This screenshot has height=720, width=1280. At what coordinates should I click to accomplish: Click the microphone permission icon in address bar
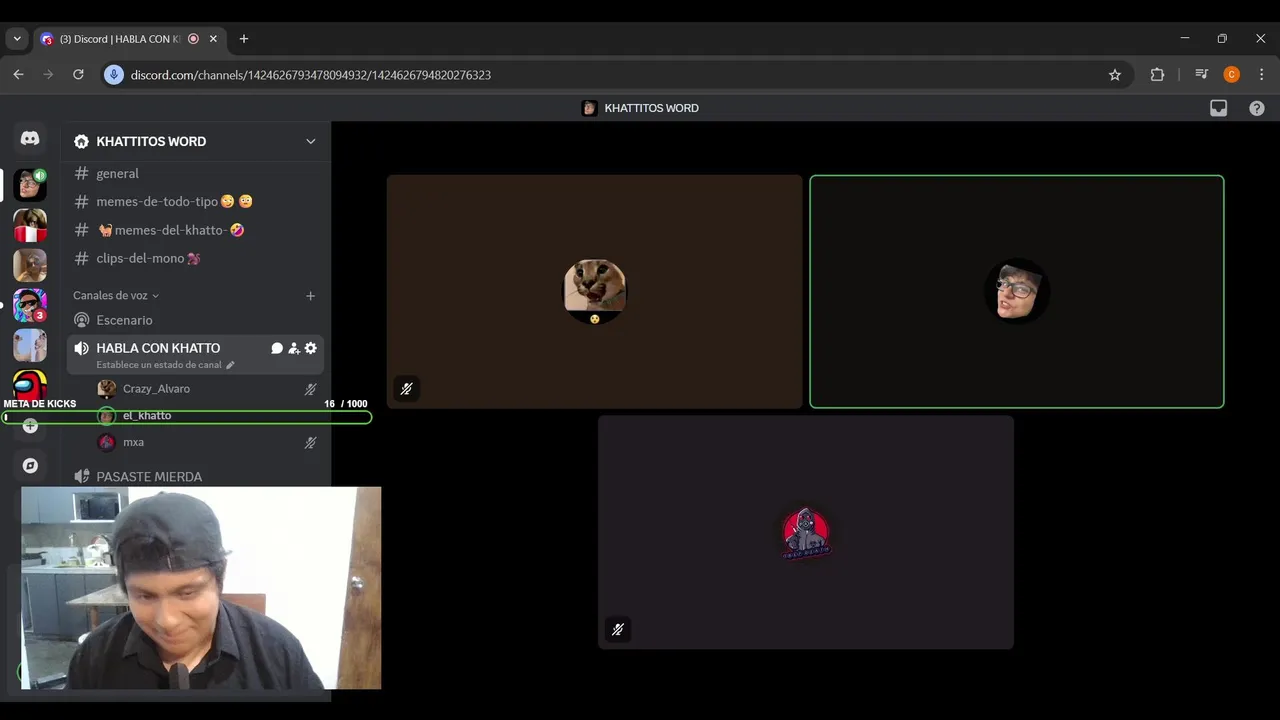pyautogui.click(x=114, y=75)
